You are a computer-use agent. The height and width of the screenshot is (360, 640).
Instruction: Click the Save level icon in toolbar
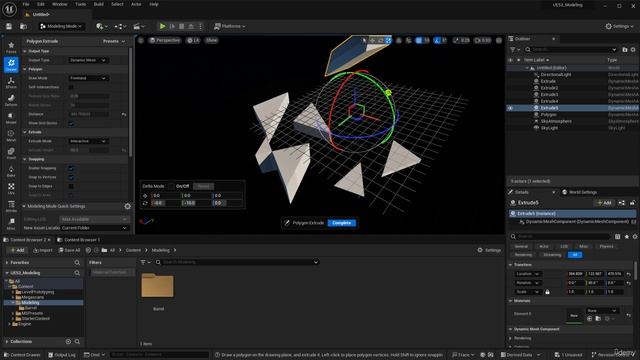click(9, 26)
